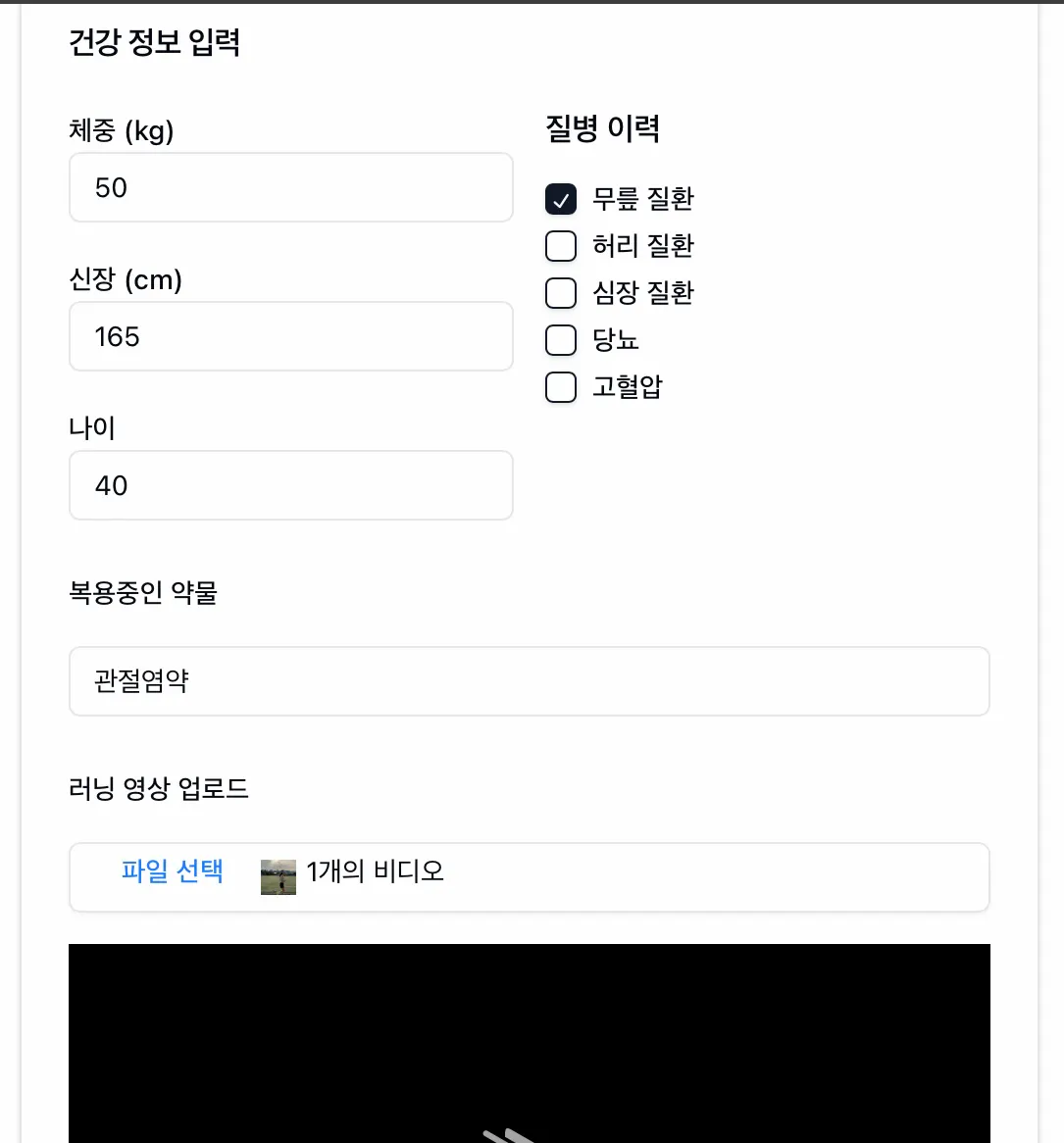The height and width of the screenshot is (1143, 1064).
Task: Click the 신장 (cm) field label
Action: click(126, 279)
